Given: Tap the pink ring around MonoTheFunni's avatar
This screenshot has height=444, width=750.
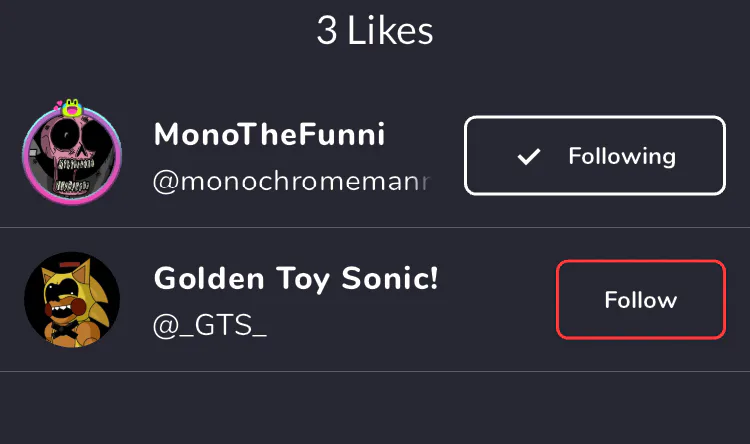Looking at the screenshot, I should coord(27,155).
